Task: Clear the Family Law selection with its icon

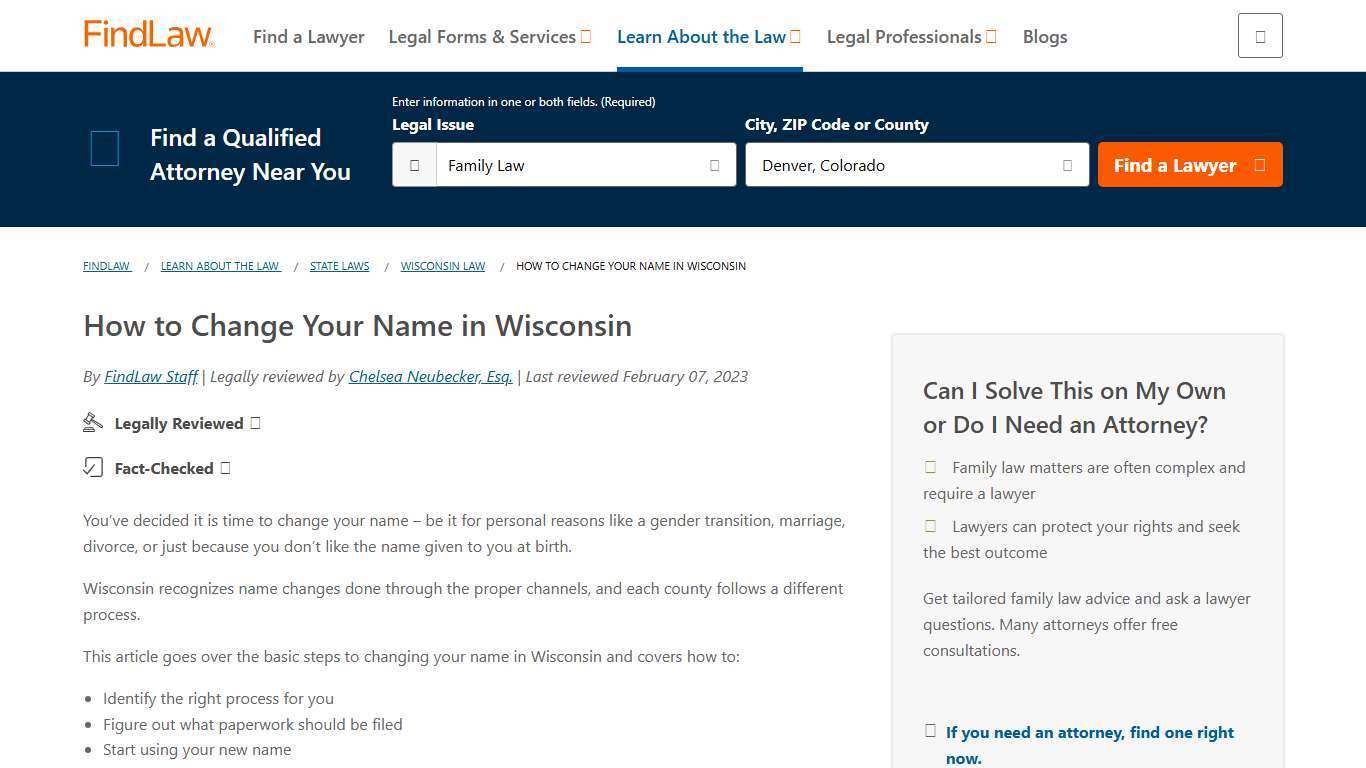Action: click(x=714, y=165)
